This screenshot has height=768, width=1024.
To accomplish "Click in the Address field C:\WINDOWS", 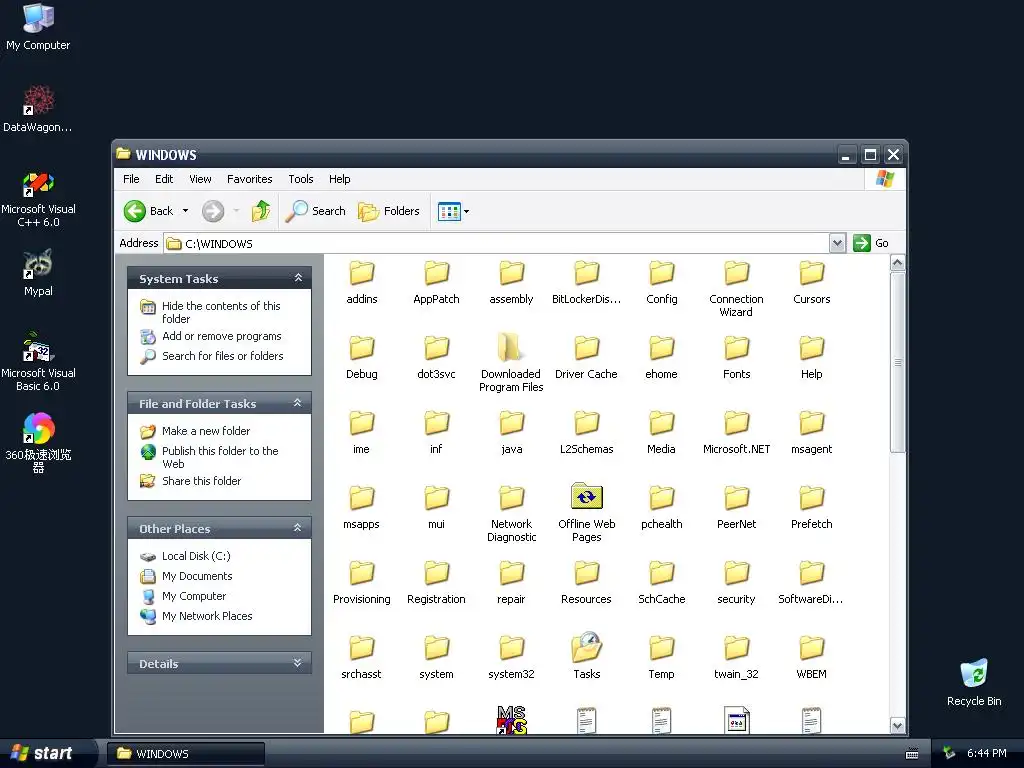I will [496, 244].
